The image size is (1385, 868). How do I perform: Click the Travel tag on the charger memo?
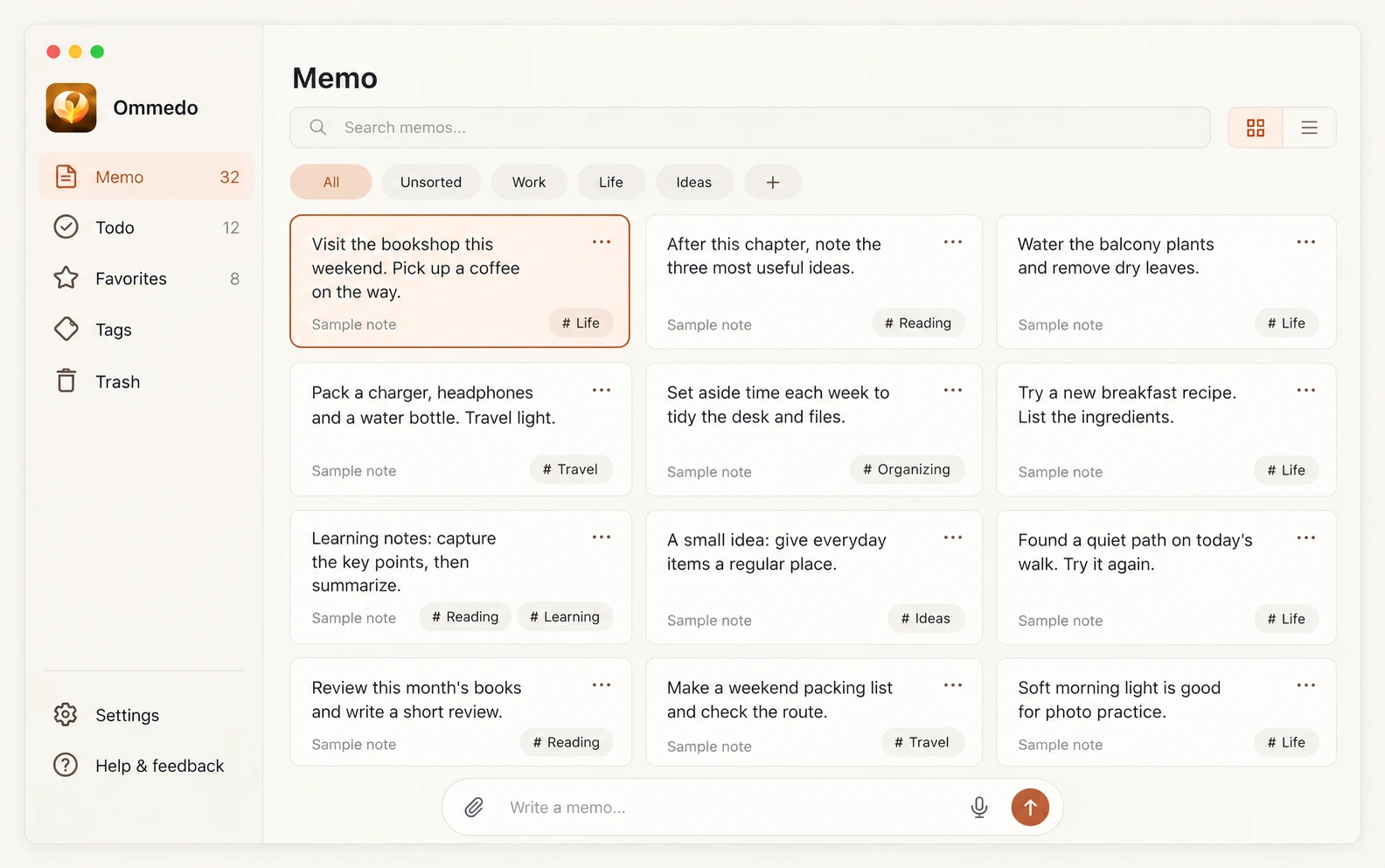pyautogui.click(x=571, y=469)
